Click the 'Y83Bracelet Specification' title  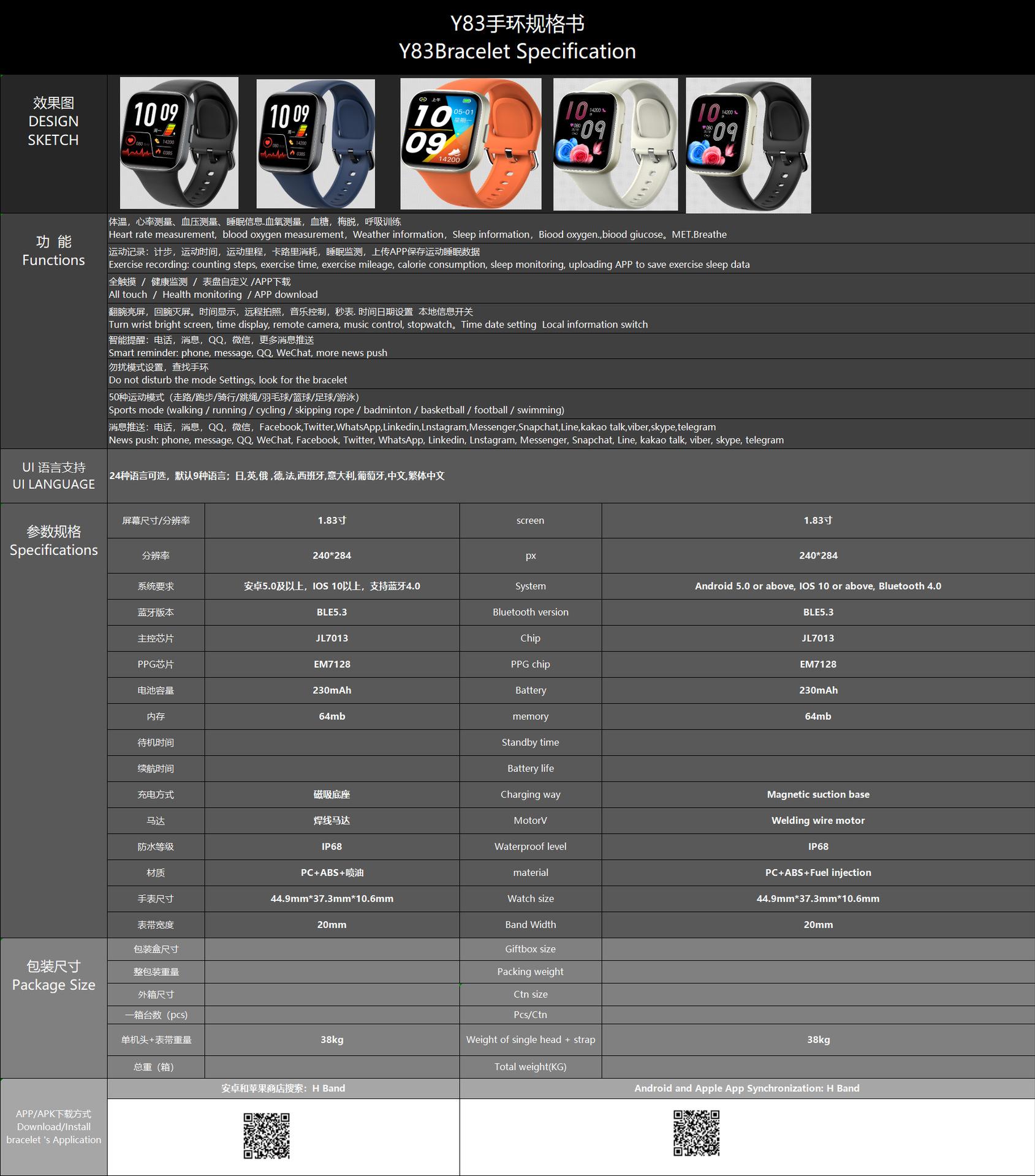click(x=517, y=51)
